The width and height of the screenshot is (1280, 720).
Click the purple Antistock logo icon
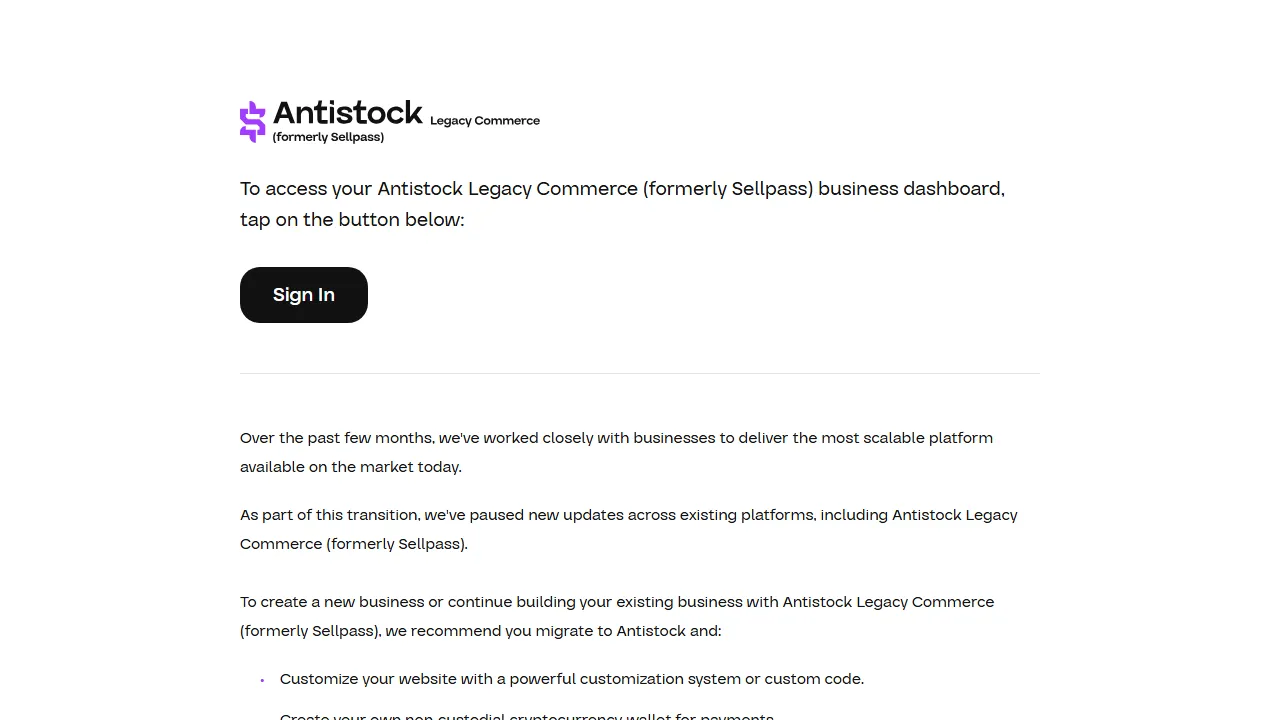pyautogui.click(x=252, y=121)
